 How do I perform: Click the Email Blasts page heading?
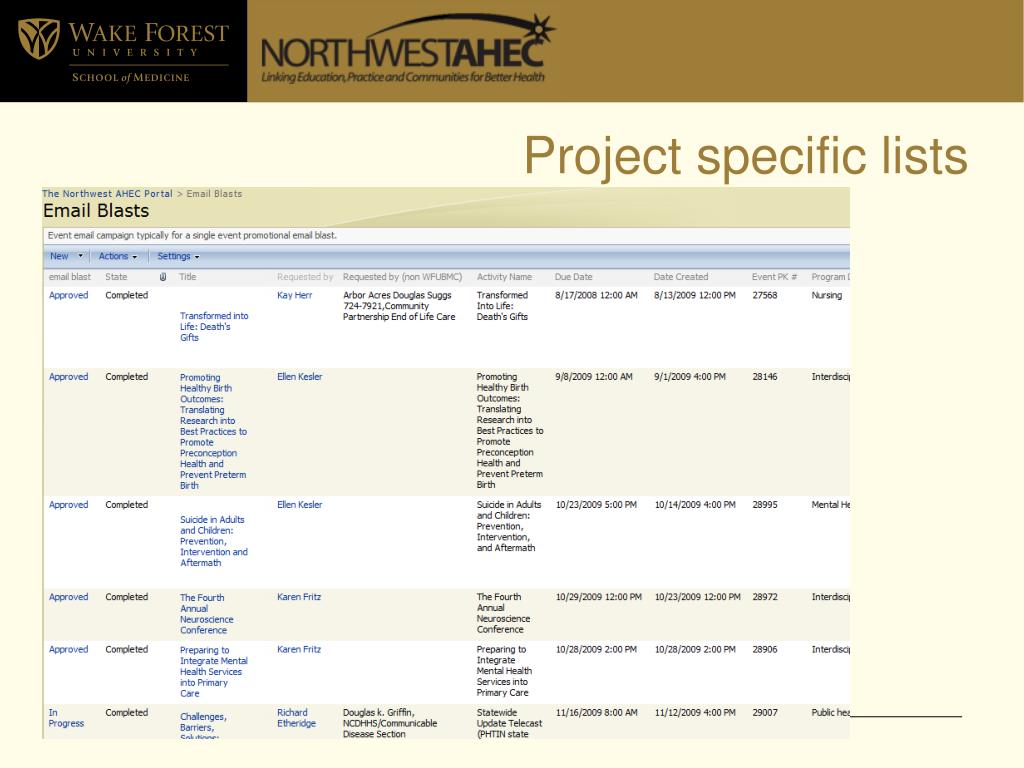(x=96, y=211)
